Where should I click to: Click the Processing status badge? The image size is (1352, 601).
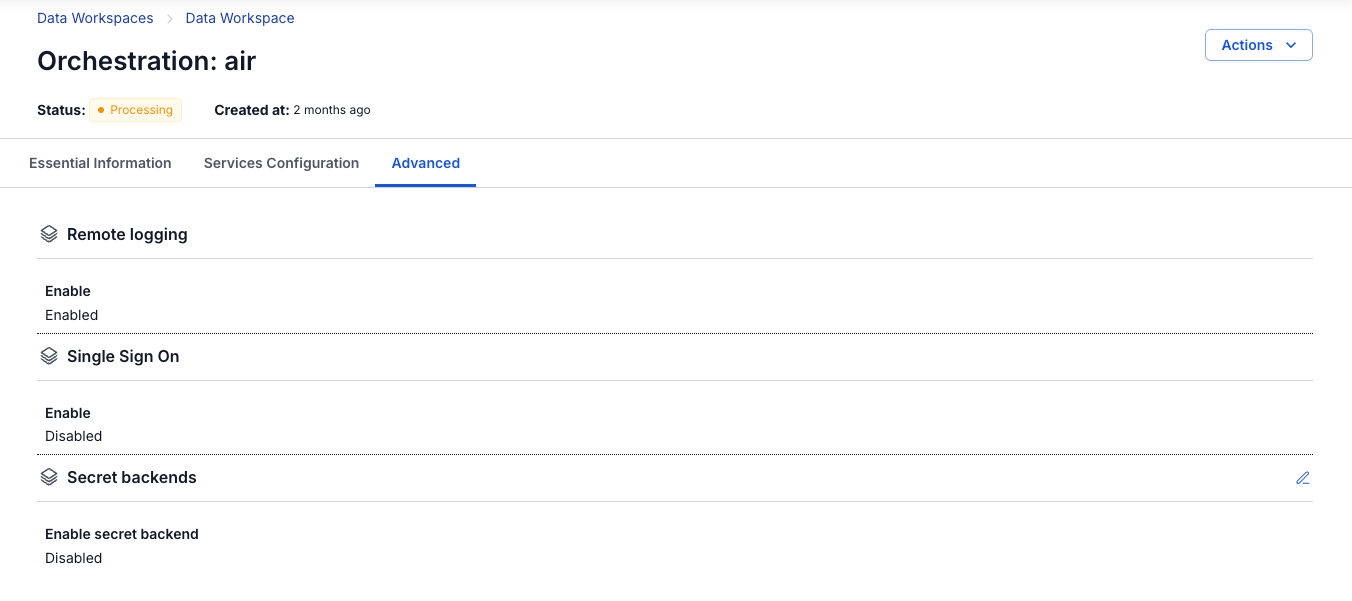pos(135,110)
